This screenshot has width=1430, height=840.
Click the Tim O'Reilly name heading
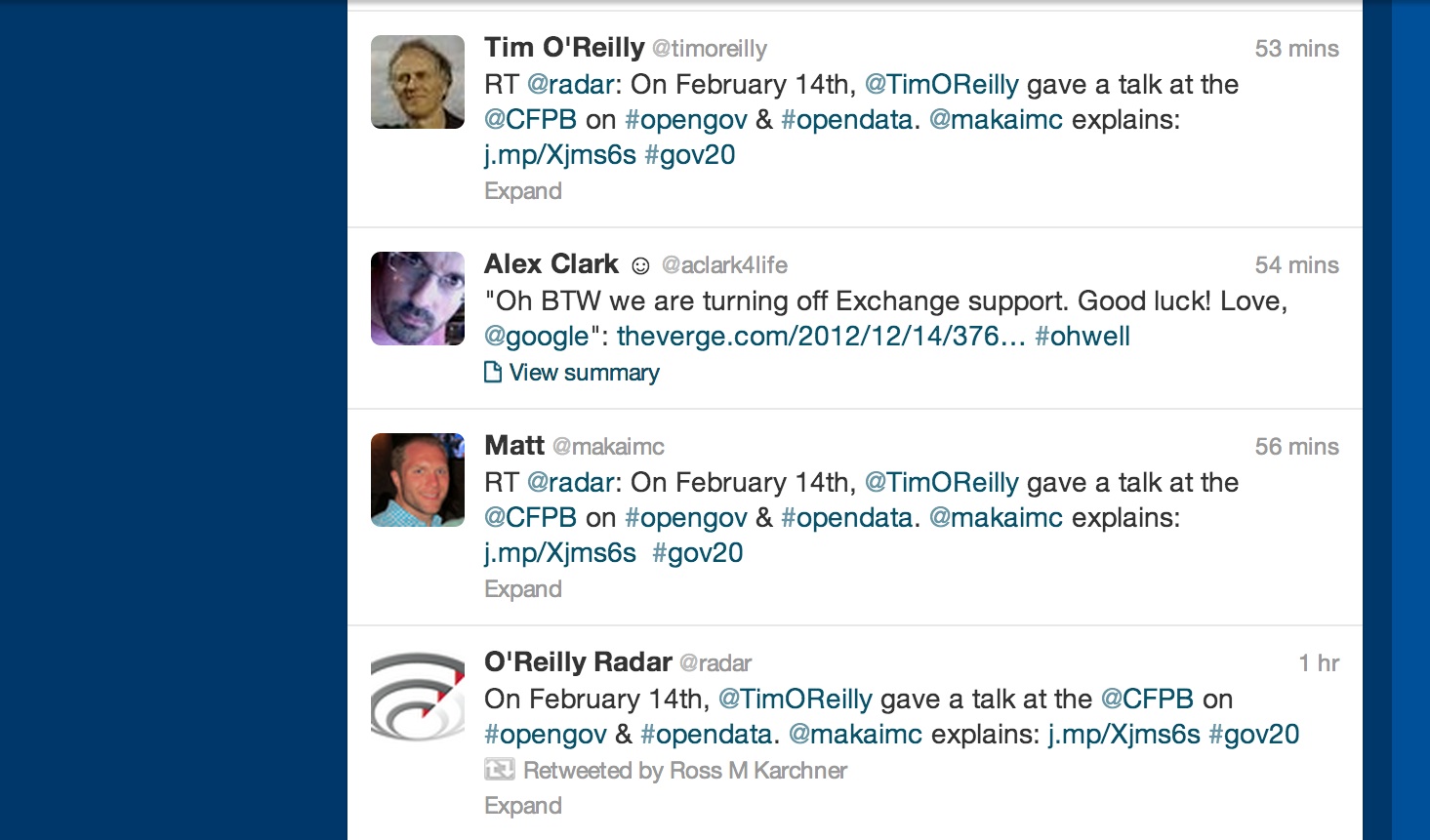coord(564,48)
